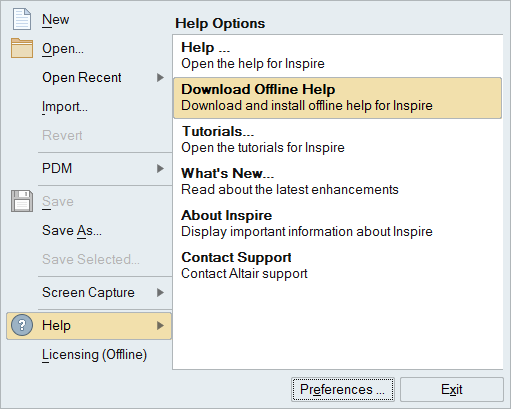Select Download Offline Help option
This screenshot has height=409, width=511.
coord(337,98)
